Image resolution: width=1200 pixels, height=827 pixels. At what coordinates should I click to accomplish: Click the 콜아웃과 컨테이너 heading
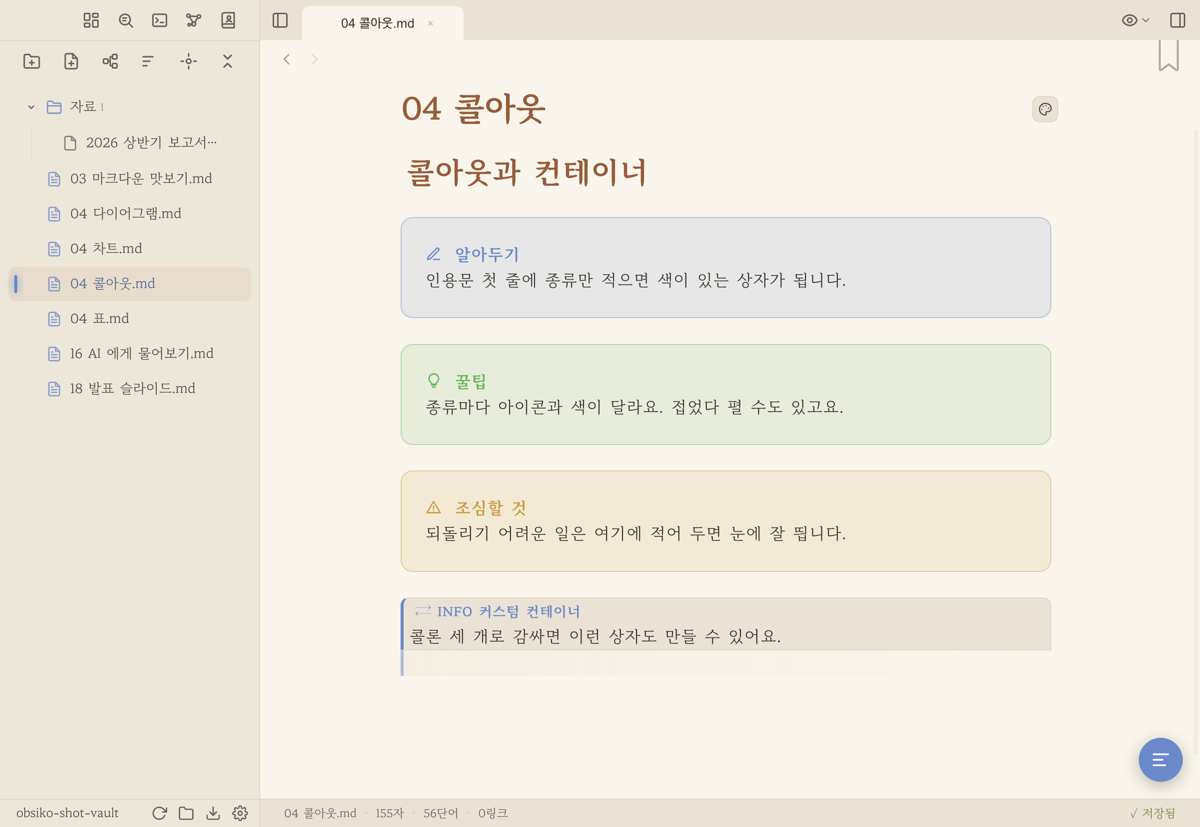point(527,172)
